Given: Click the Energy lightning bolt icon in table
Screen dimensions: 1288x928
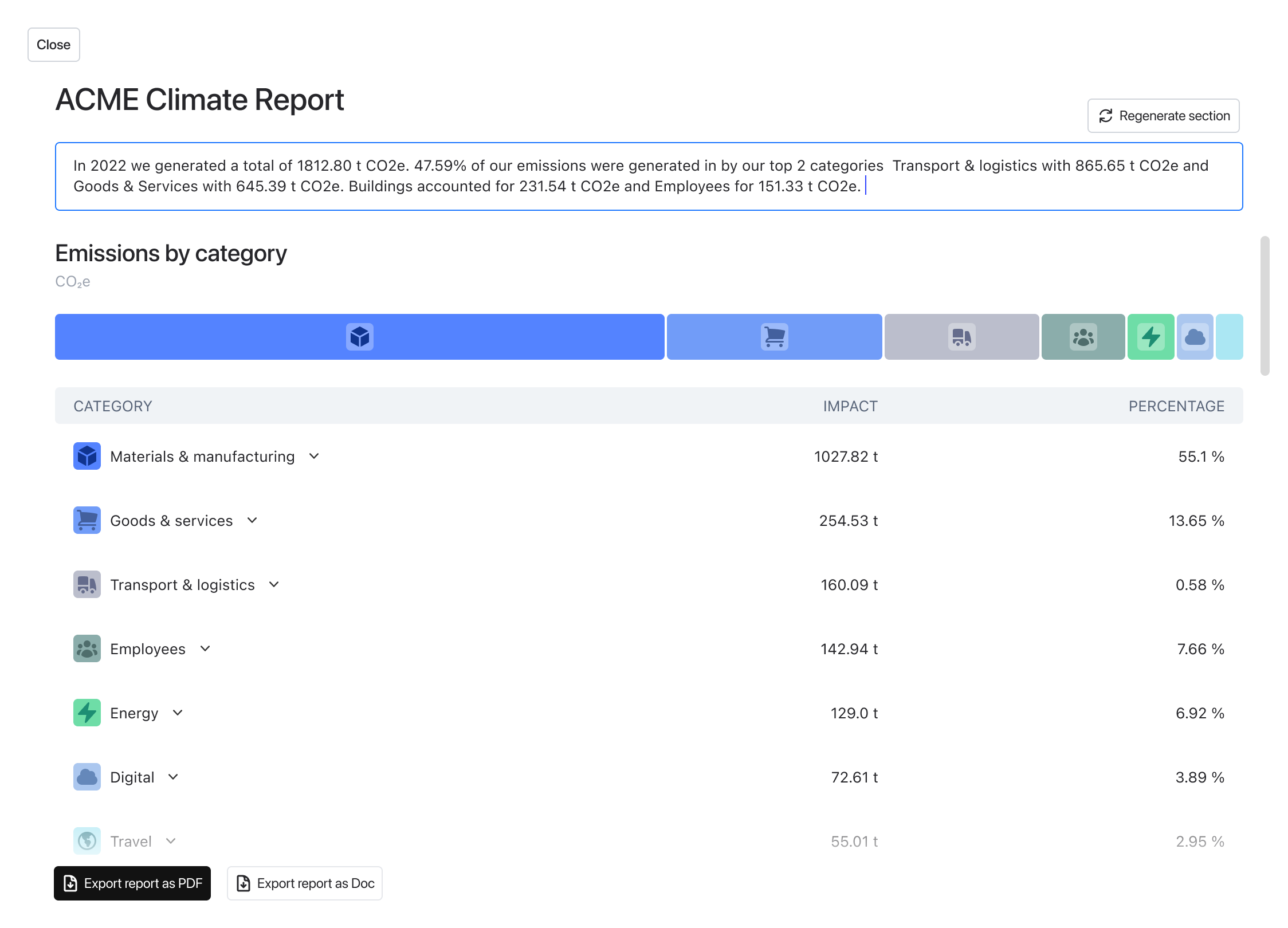Looking at the screenshot, I should (x=87, y=713).
